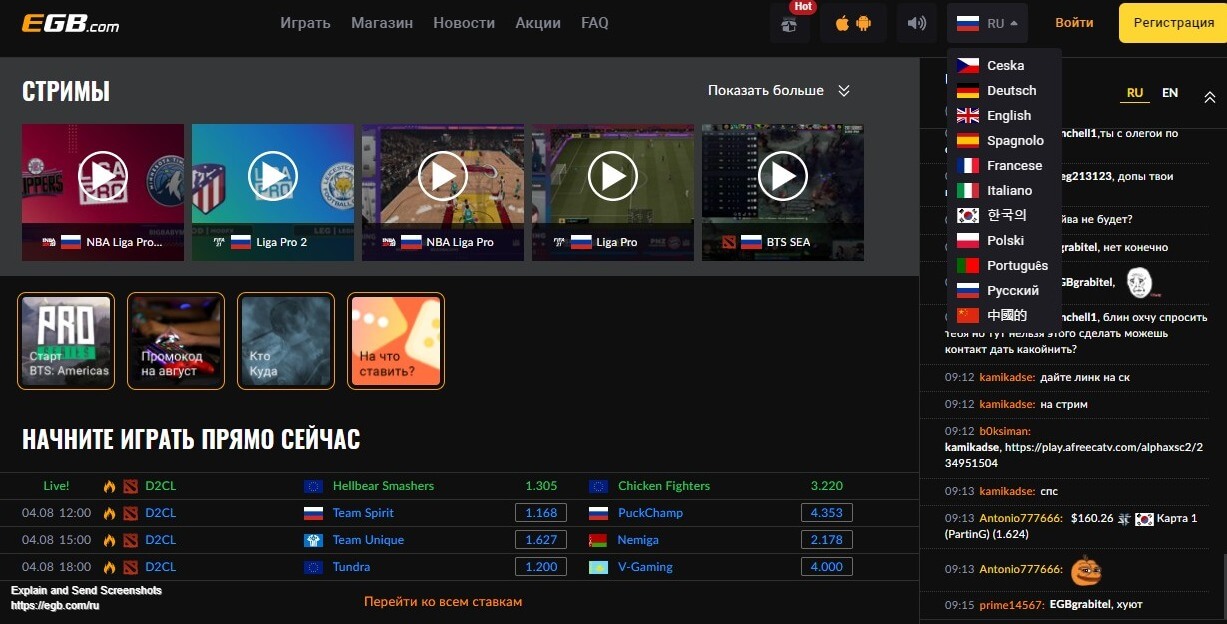Bet on PuckChamp odds 4.353

coord(827,513)
